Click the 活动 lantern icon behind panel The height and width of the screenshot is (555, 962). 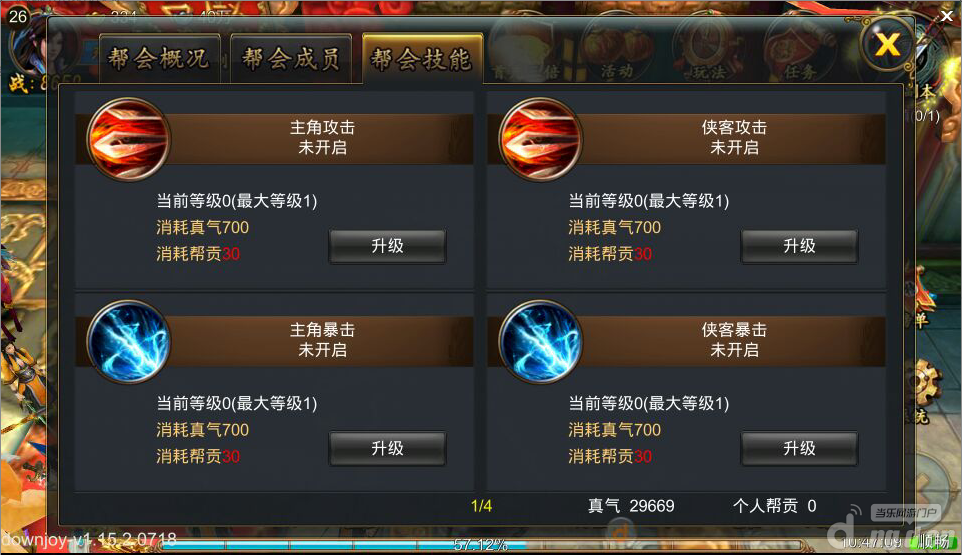[x=617, y=55]
